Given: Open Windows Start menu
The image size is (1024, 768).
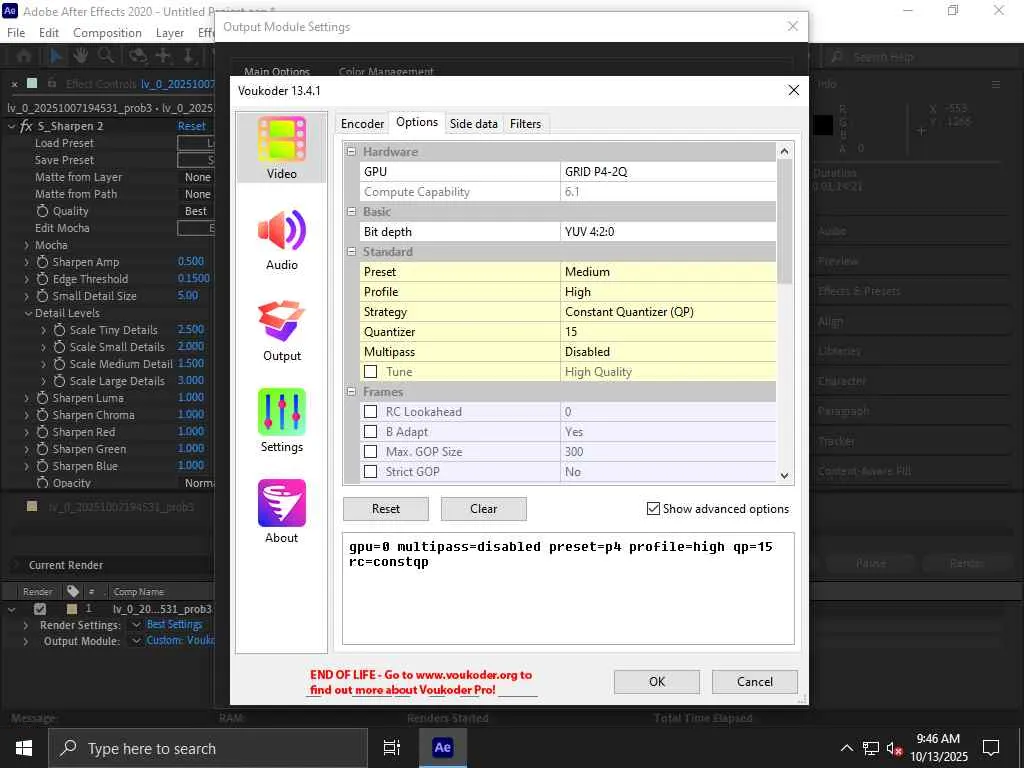Looking at the screenshot, I should [x=24, y=748].
